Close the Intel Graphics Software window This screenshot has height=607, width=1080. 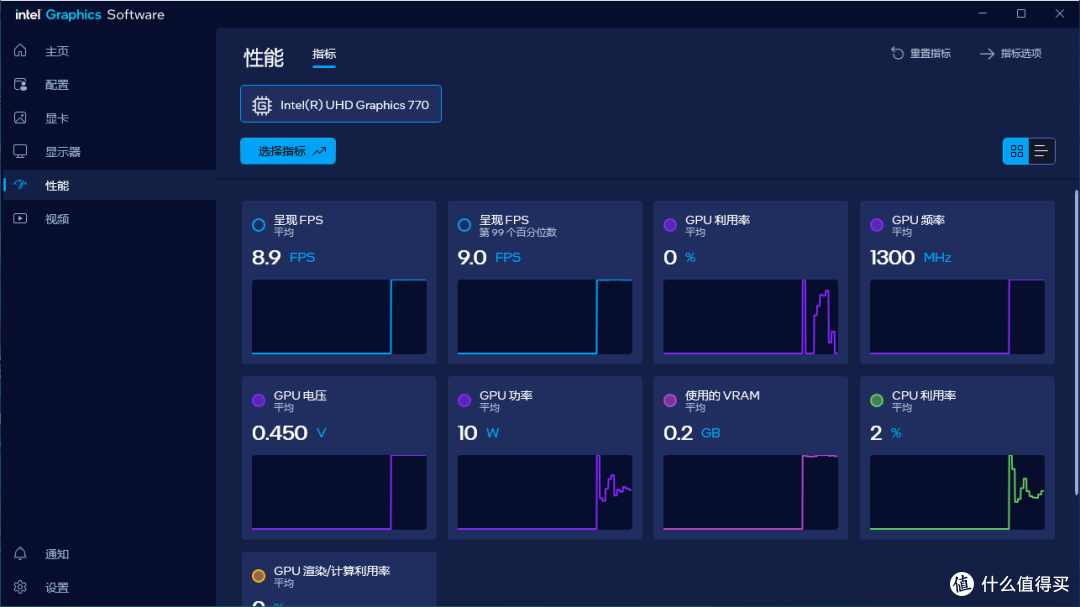(1059, 14)
